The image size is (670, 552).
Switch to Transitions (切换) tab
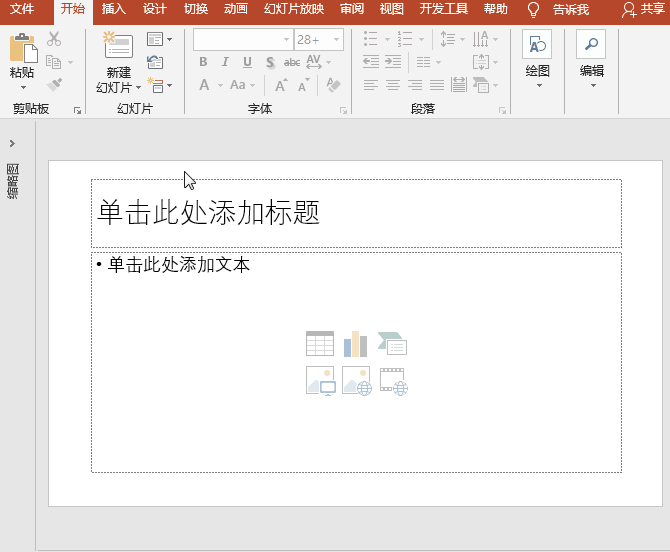pyautogui.click(x=196, y=9)
